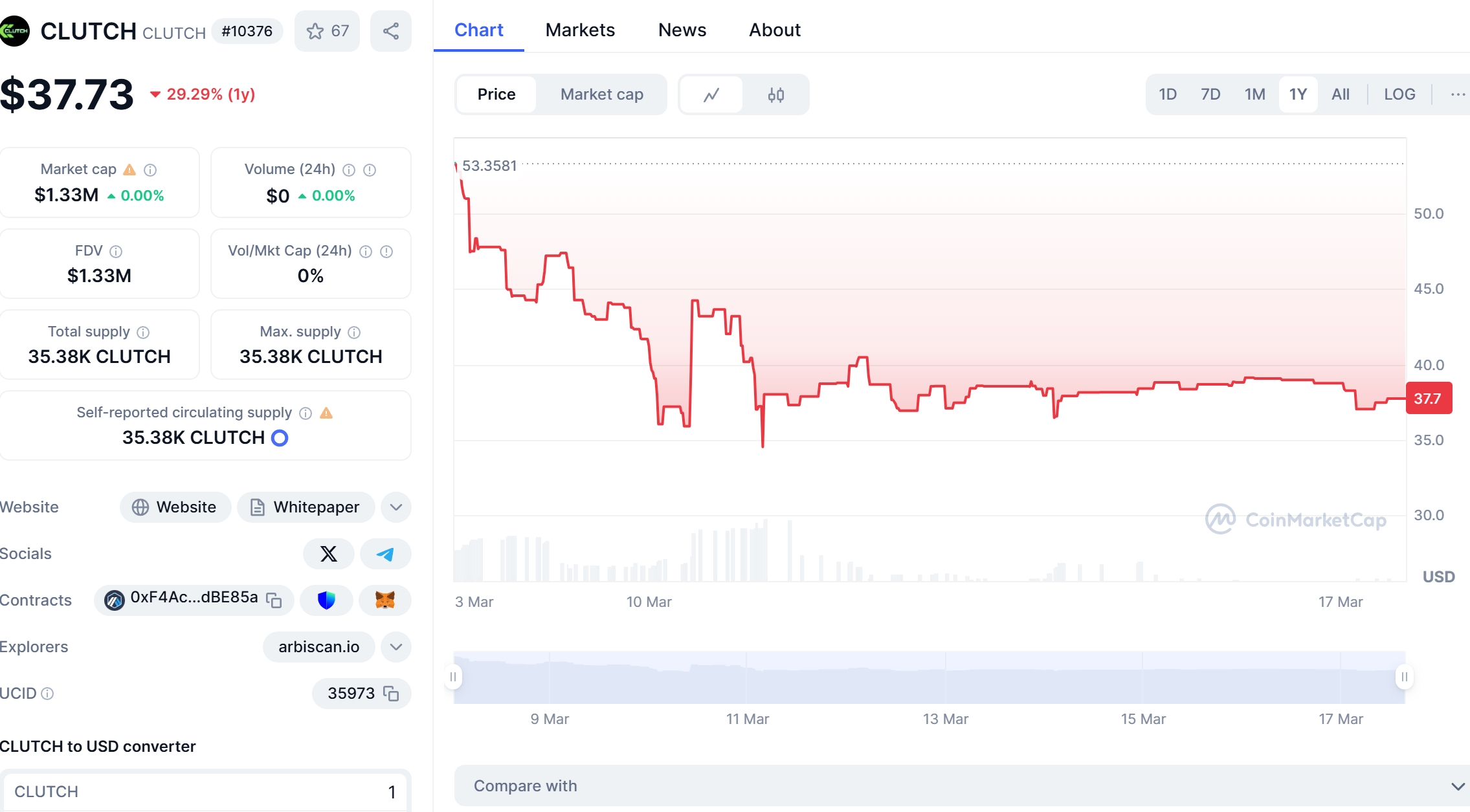Copy the UCID 35973

coord(391,693)
